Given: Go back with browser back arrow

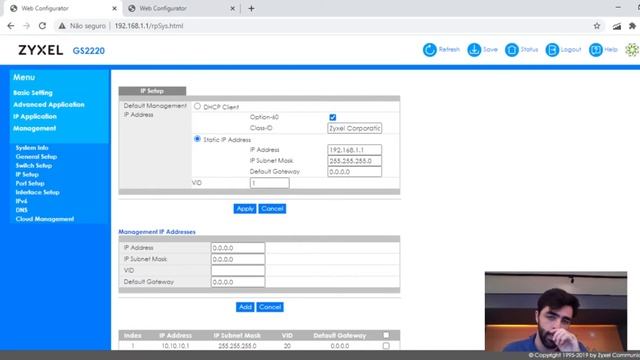Looking at the screenshot, I should (x=11, y=26).
